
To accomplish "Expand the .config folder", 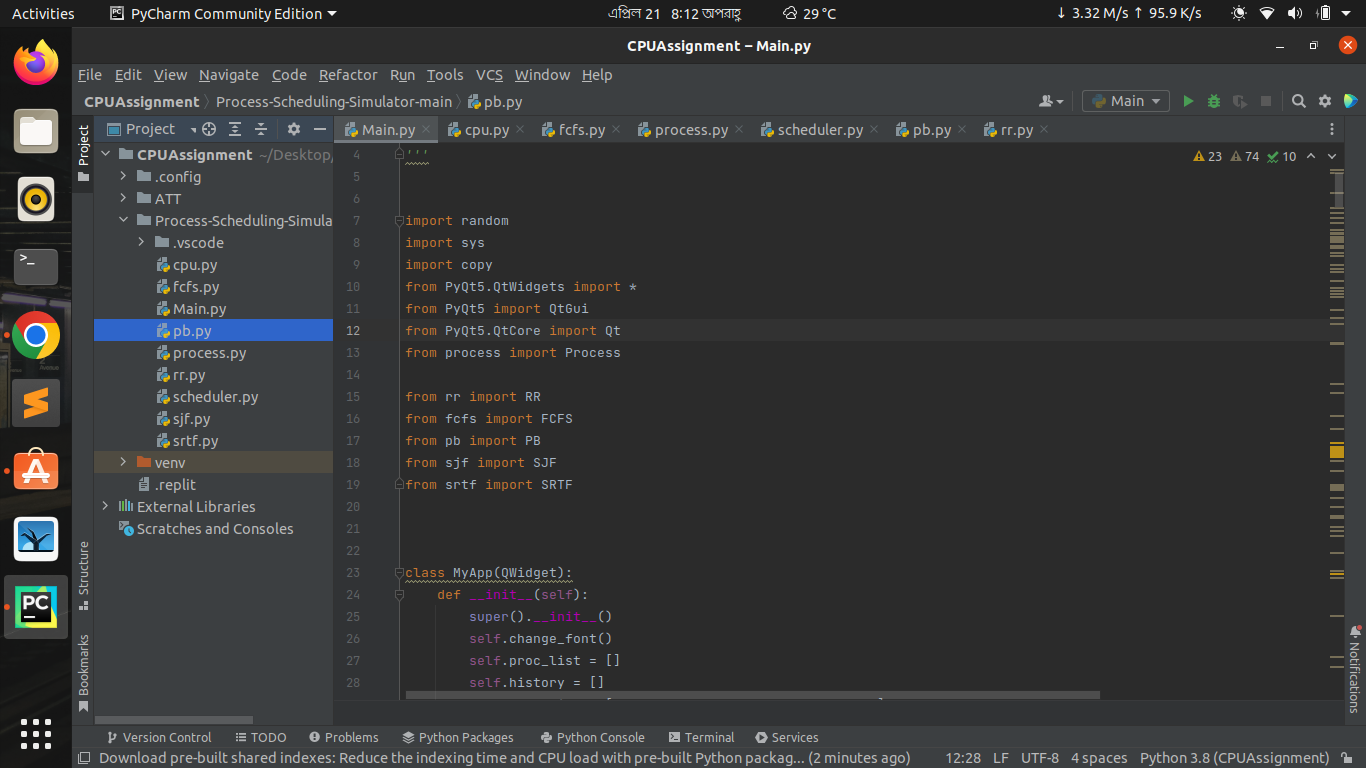I will (x=123, y=176).
